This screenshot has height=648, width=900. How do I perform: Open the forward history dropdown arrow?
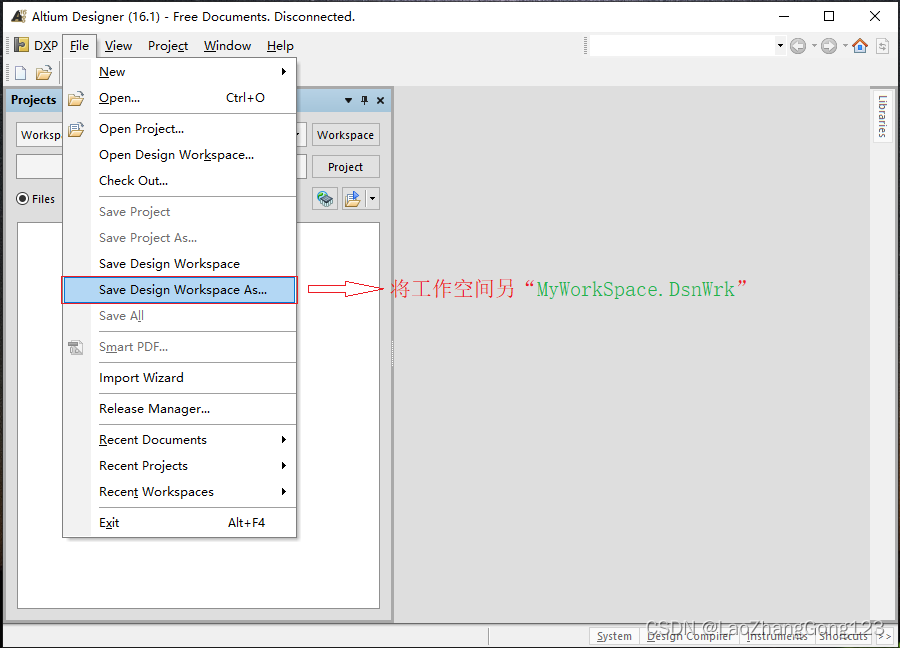click(x=845, y=46)
